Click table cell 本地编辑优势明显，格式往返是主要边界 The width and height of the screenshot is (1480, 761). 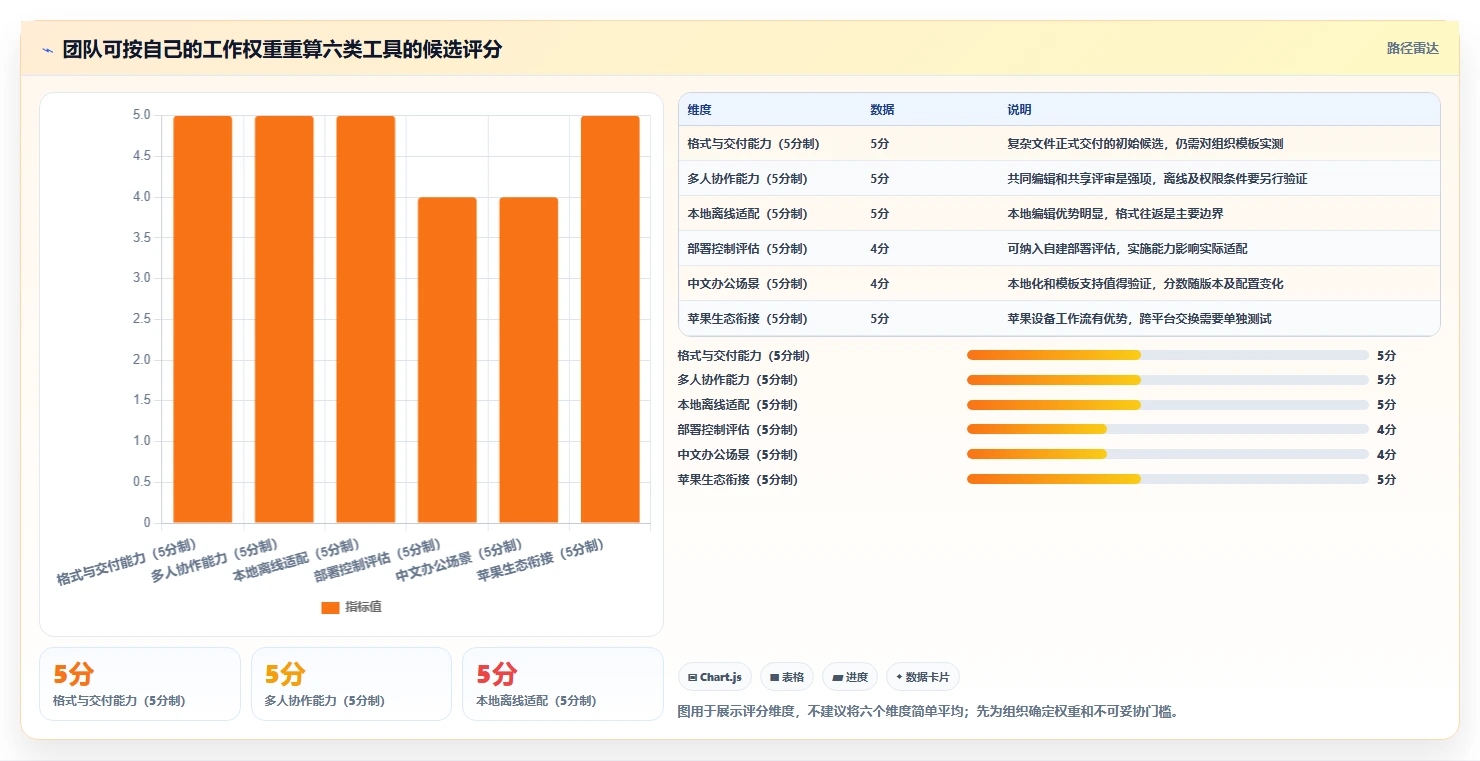click(x=1115, y=214)
